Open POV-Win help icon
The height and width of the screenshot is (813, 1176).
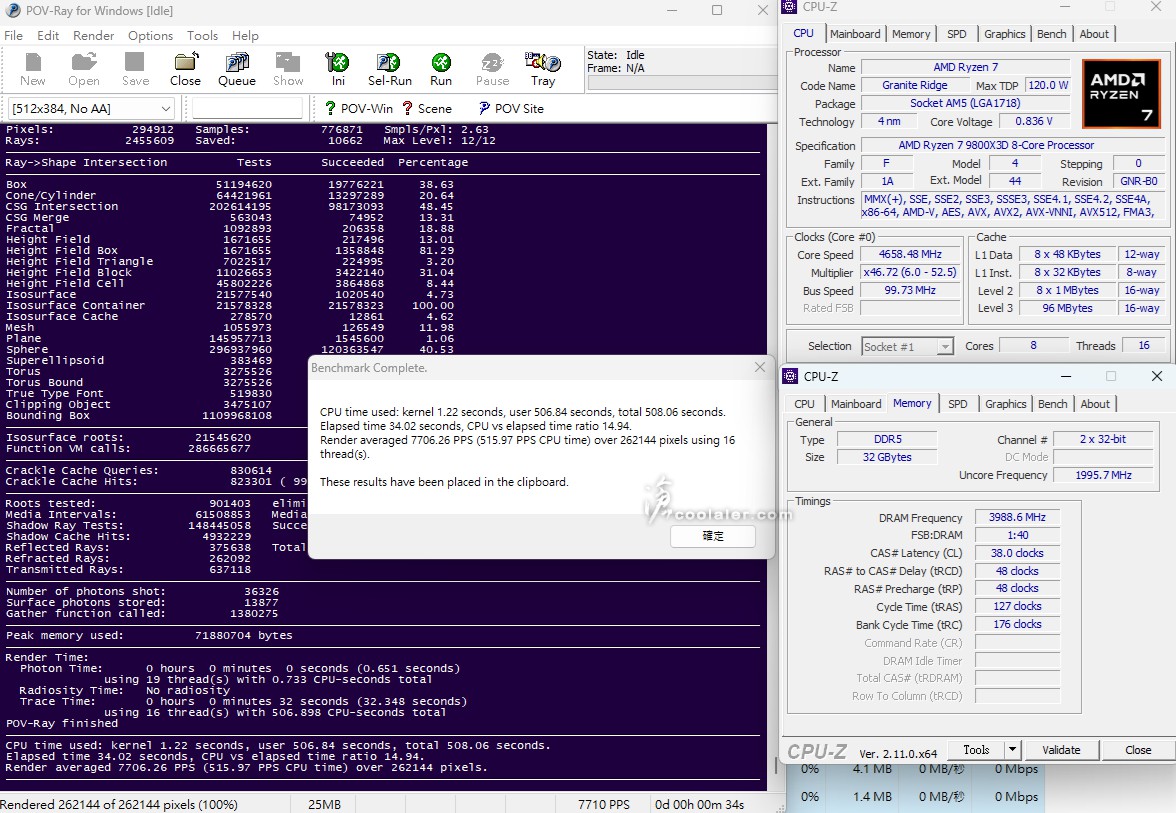pyautogui.click(x=358, y=109)
